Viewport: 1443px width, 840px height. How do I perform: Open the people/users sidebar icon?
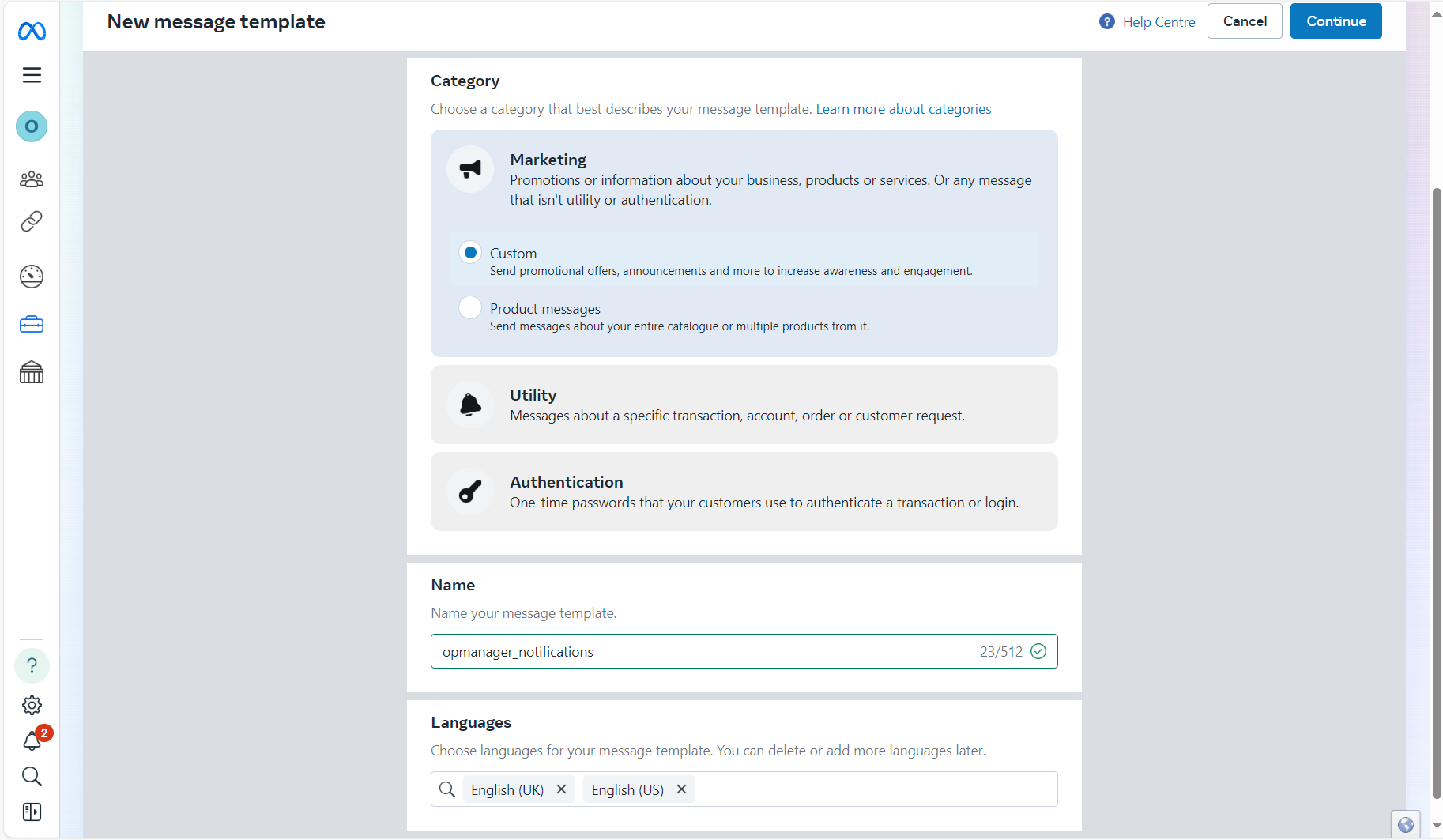point(32,179)
